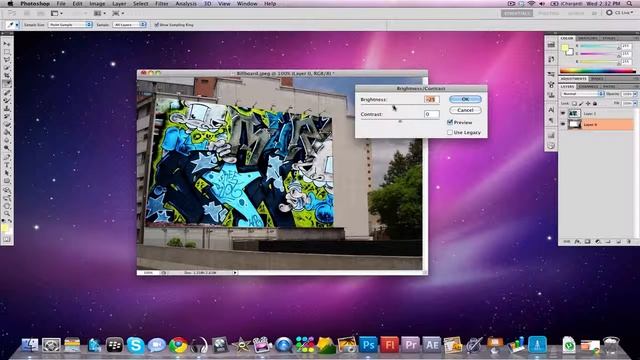Click the lock position icon
The width and height of the screenshot is (640, 360).
(x=588, y=104)
